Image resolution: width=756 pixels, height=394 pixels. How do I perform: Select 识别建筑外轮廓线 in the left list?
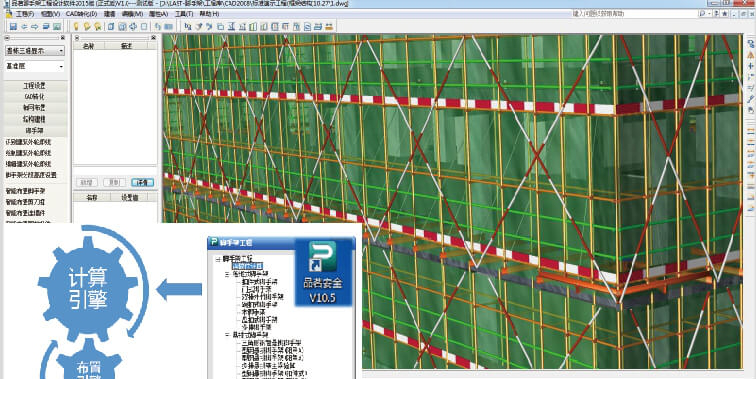(x=28, y=142)
